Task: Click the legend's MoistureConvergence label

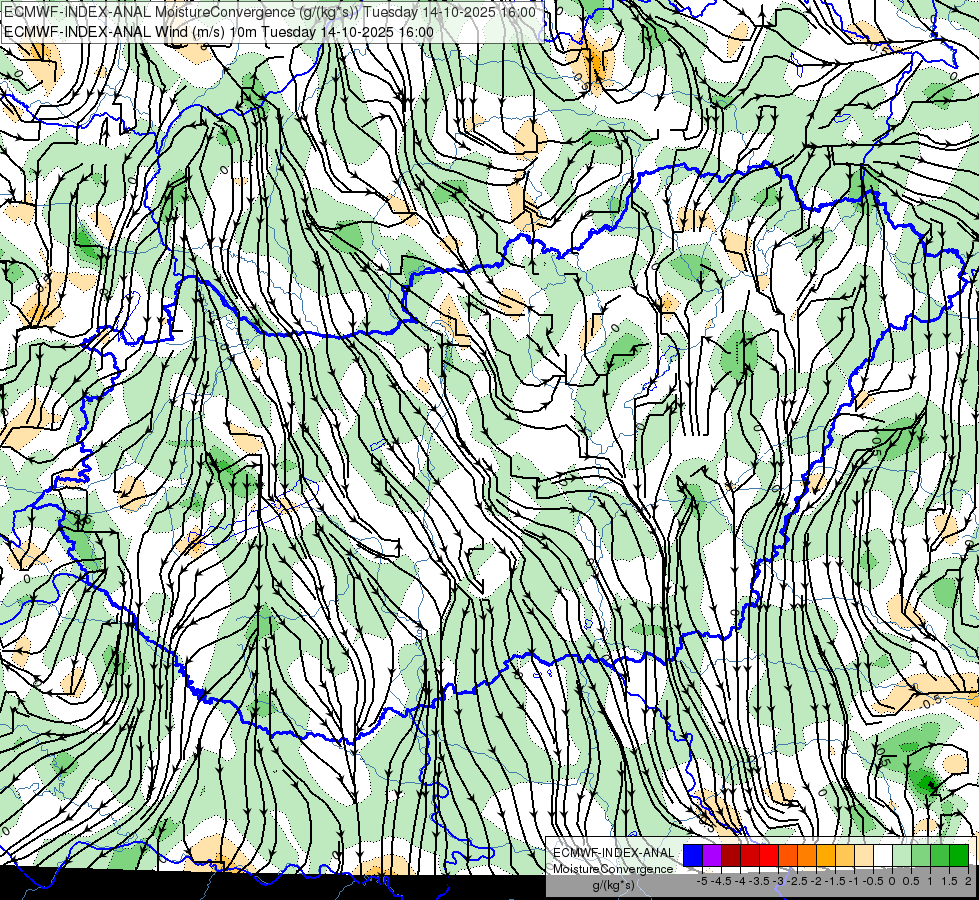Action: tap(613, 869)
